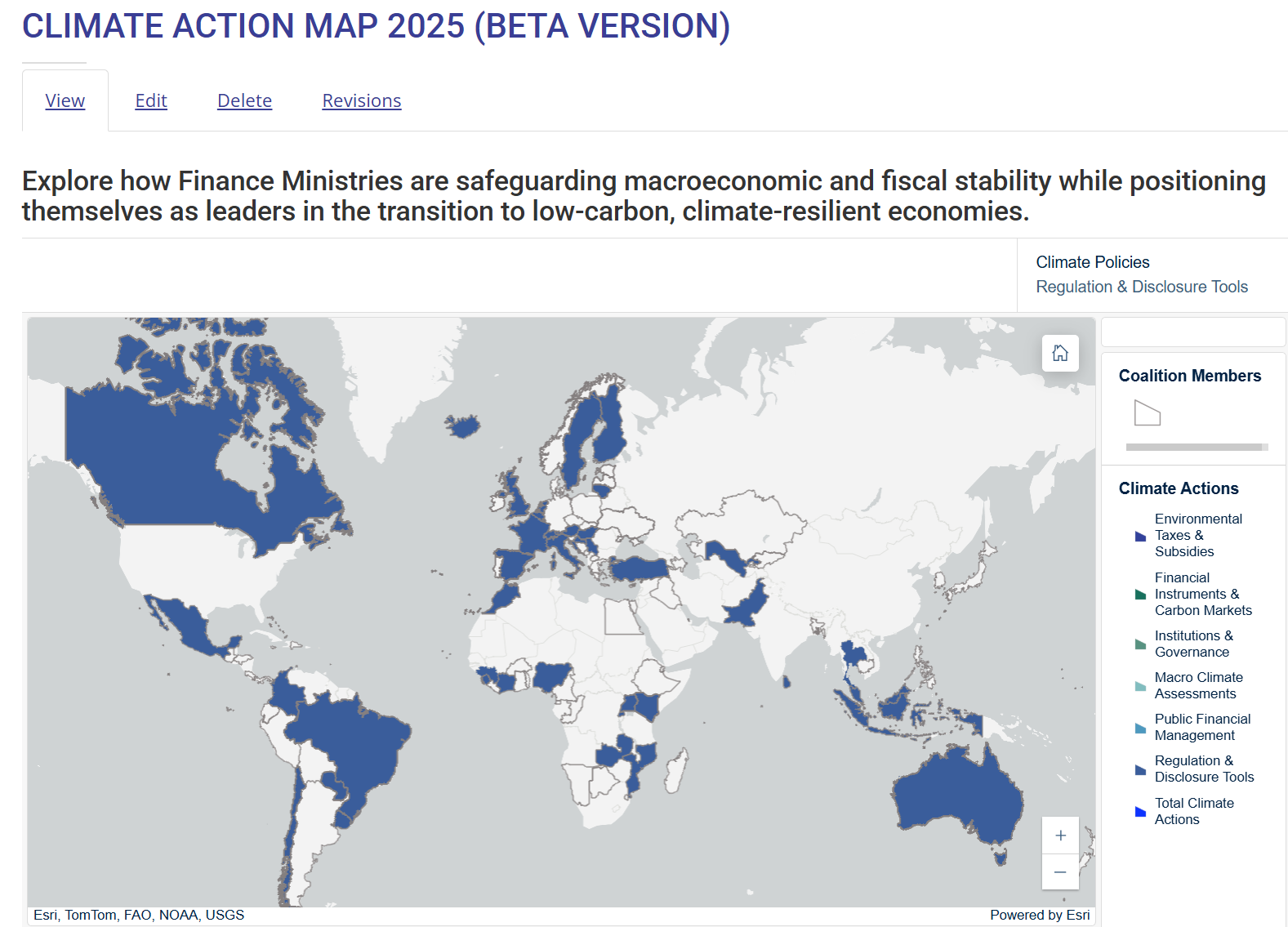
Task: Click Environmental Taxes & Subsidies legend swatch
Action: click(1140, 537)
